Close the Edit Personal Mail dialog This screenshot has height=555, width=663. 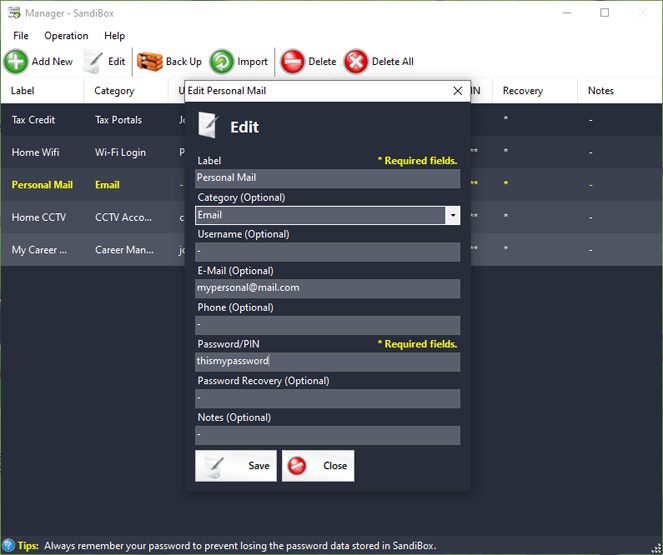pos(458,91)
